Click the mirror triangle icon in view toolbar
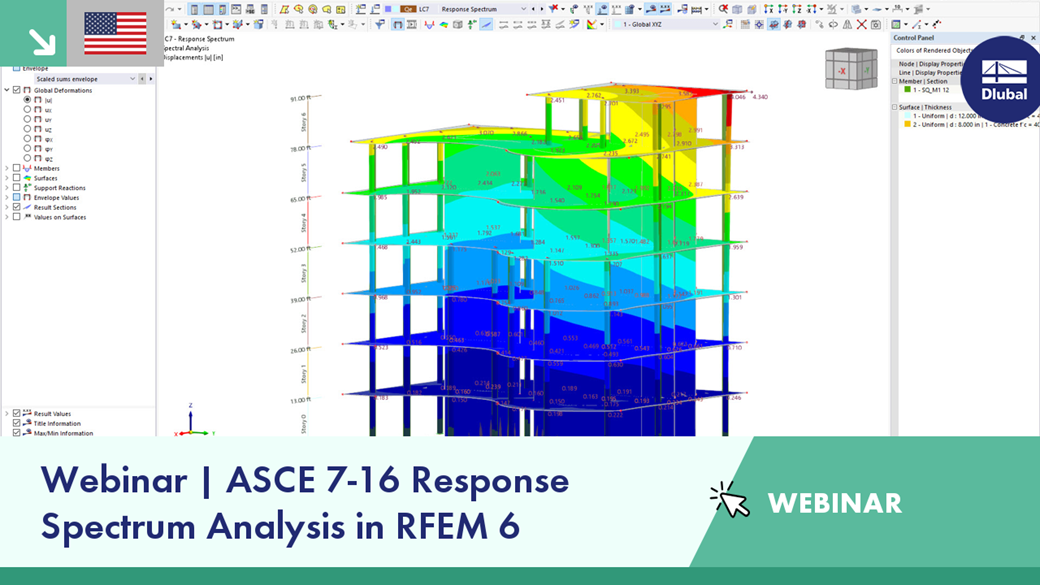 (x=847, y=25)
